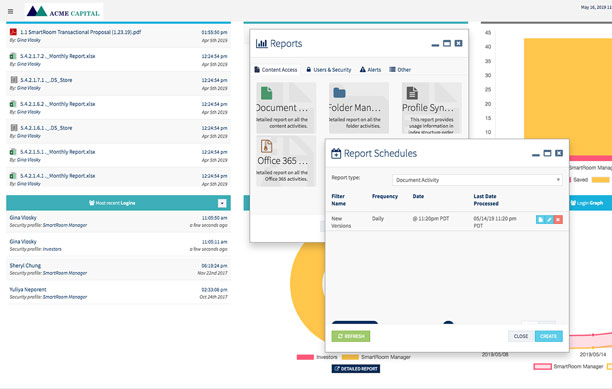
Task: Select the Other tab in Reports
Action: (400, 69)
